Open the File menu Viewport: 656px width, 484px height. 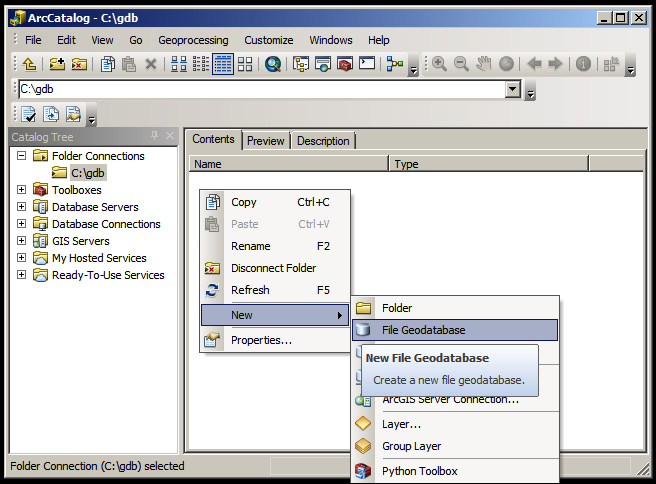pyautogui.click(x=33, y=40)
